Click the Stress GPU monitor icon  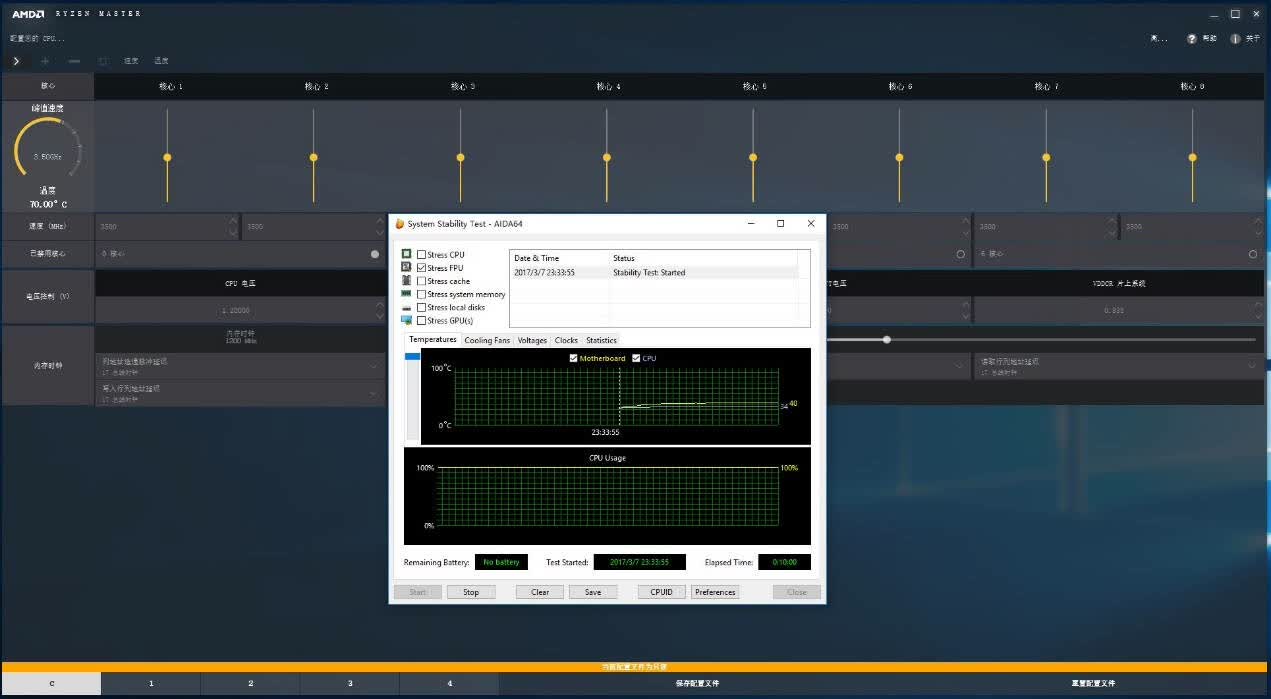click(407, 321)
